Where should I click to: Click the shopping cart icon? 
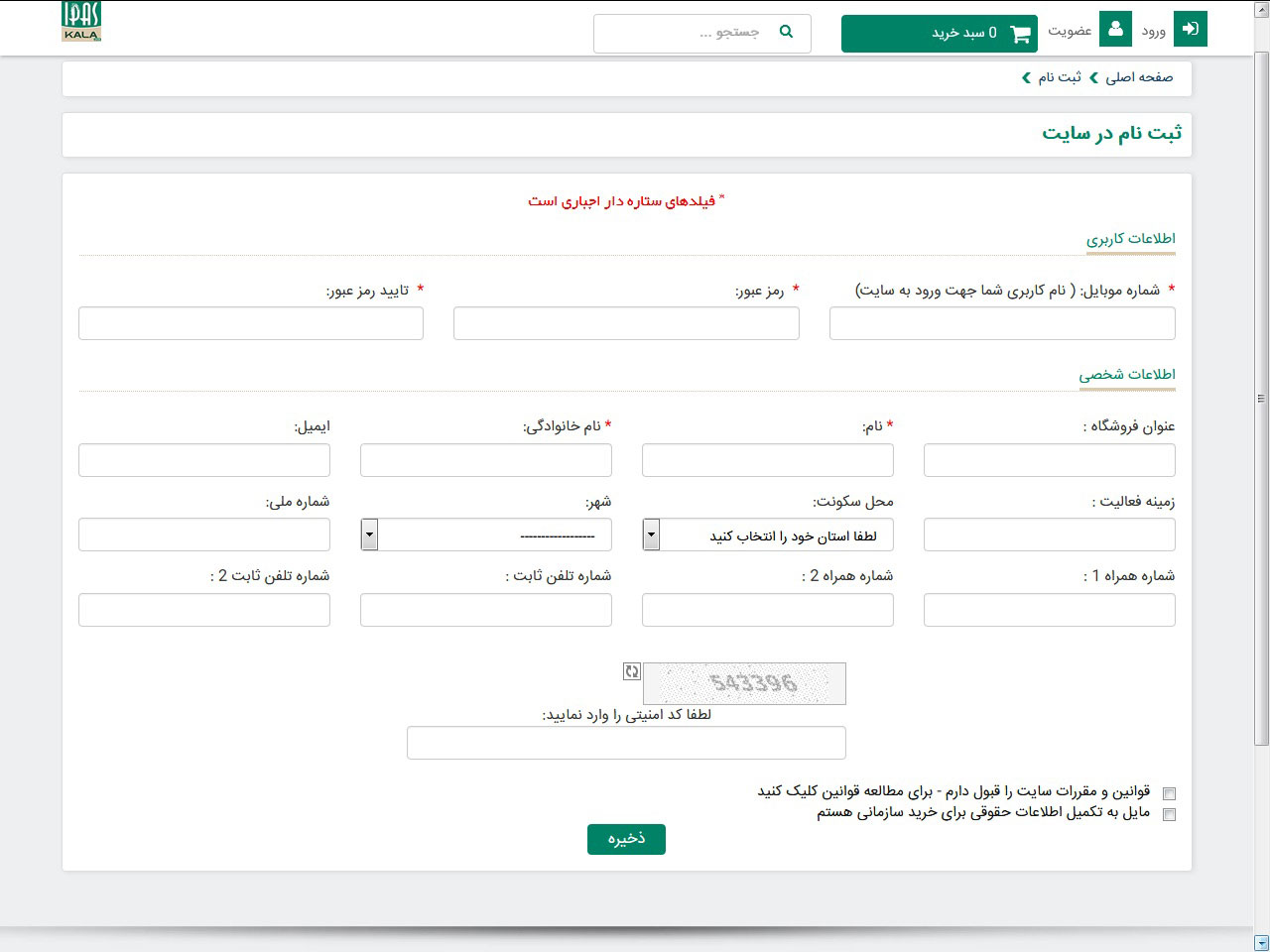tap(1020, 34)
